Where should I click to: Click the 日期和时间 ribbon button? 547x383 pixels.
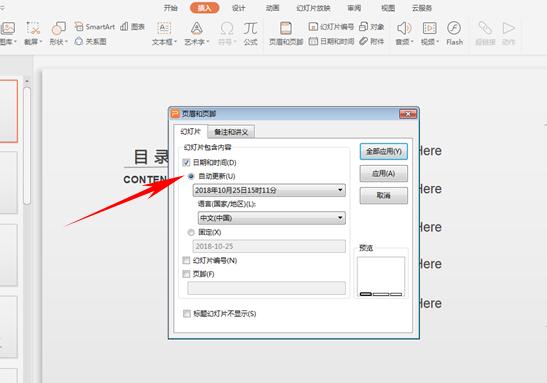[x=331, y=41]
